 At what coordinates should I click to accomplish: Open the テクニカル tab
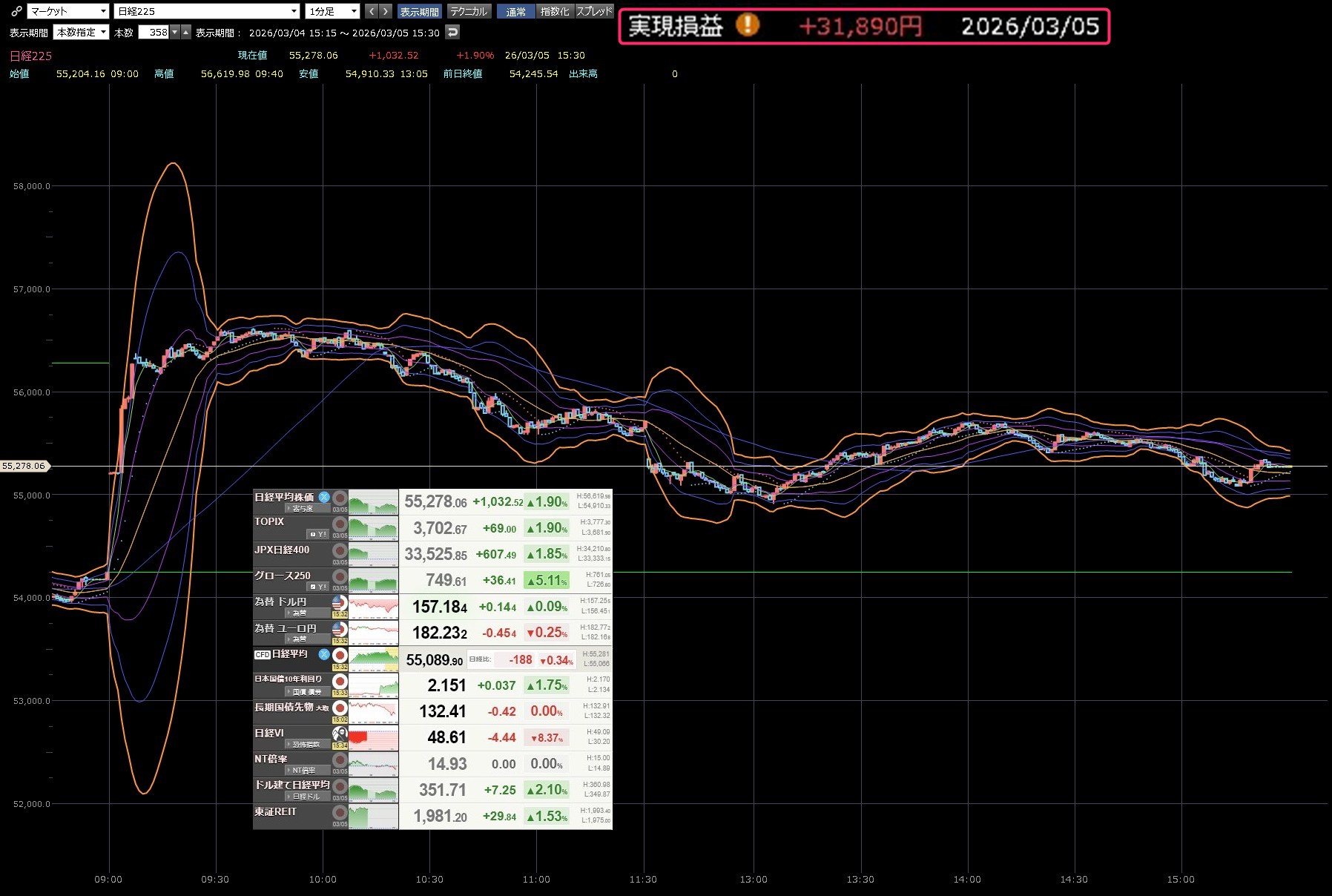469,11
